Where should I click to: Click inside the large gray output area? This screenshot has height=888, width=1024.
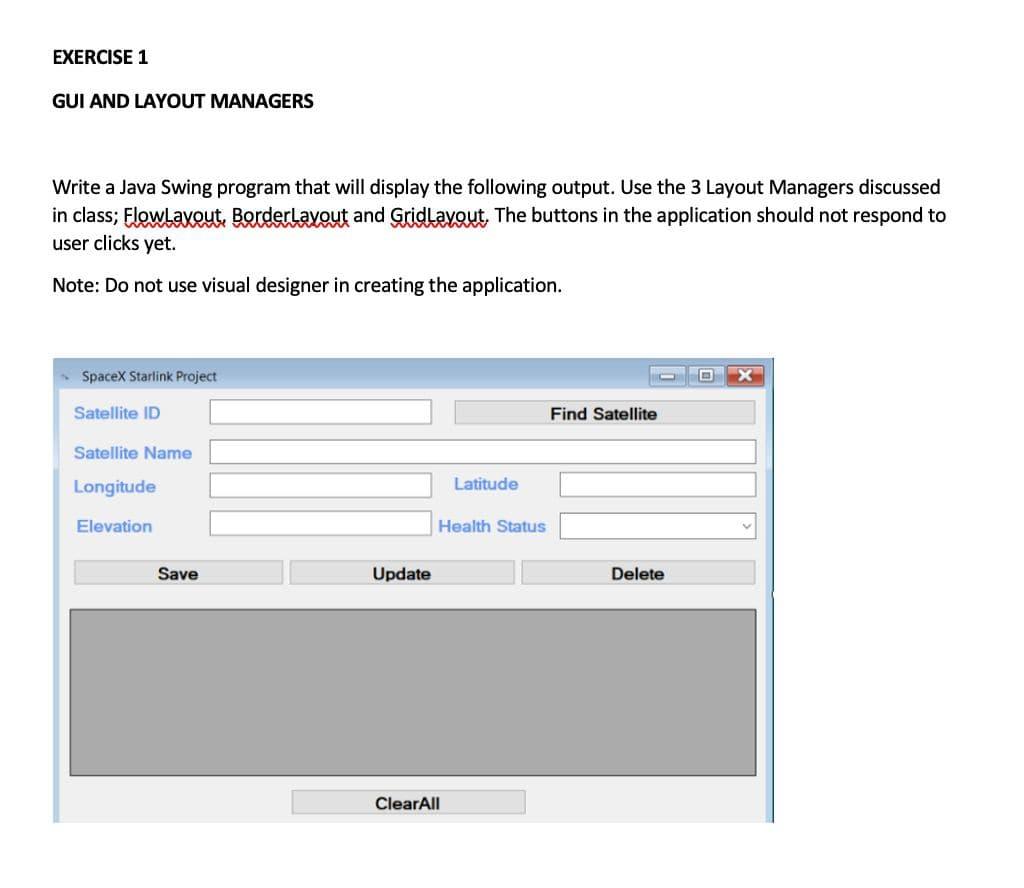[x=413, y=693]
